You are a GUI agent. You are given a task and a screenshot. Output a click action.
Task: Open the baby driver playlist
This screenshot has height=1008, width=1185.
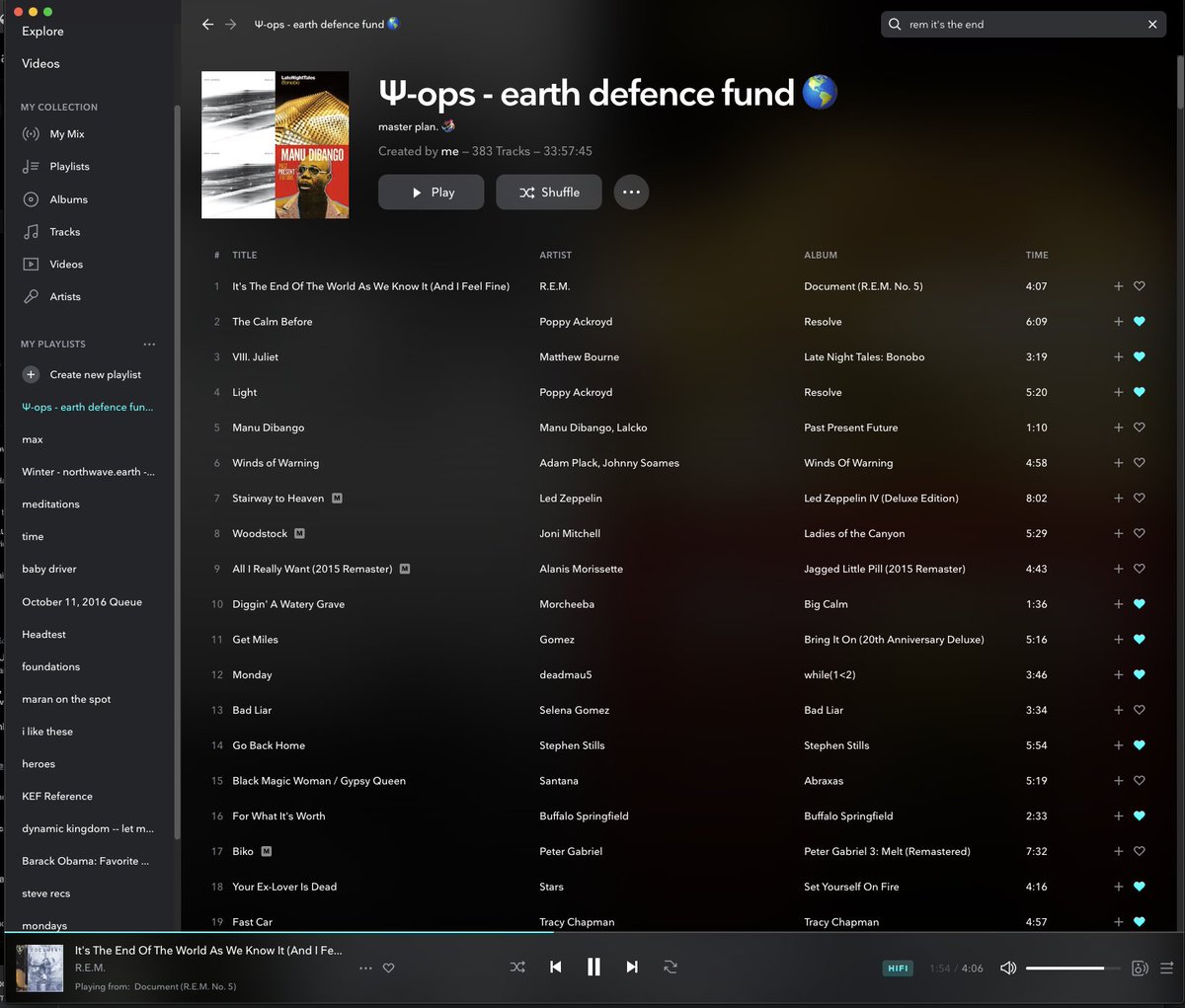click(49, 570)
